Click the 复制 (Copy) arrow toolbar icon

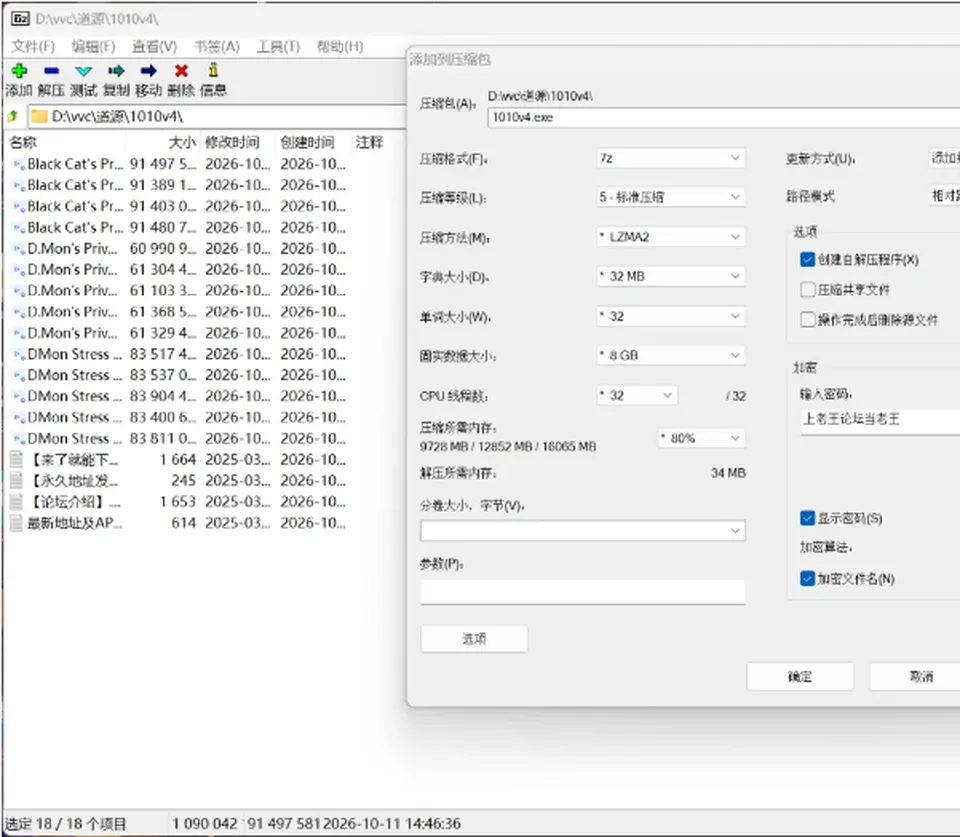pyautogui.click(x=116, y=71)
